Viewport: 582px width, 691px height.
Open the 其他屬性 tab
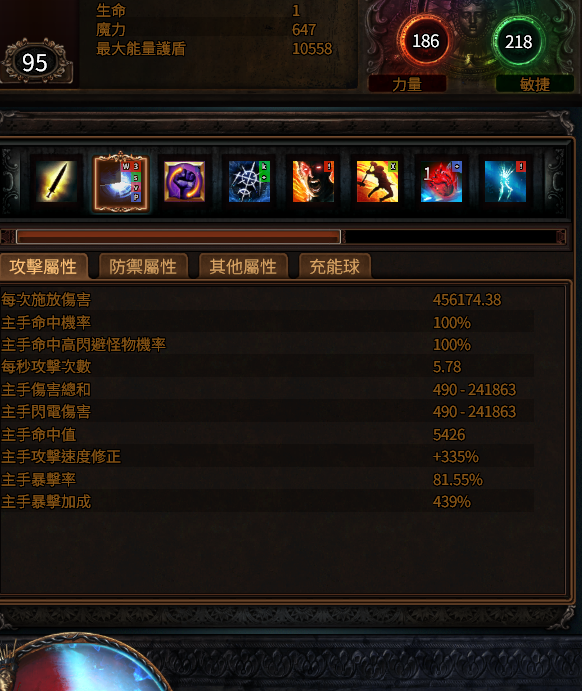tap(243, 267)
